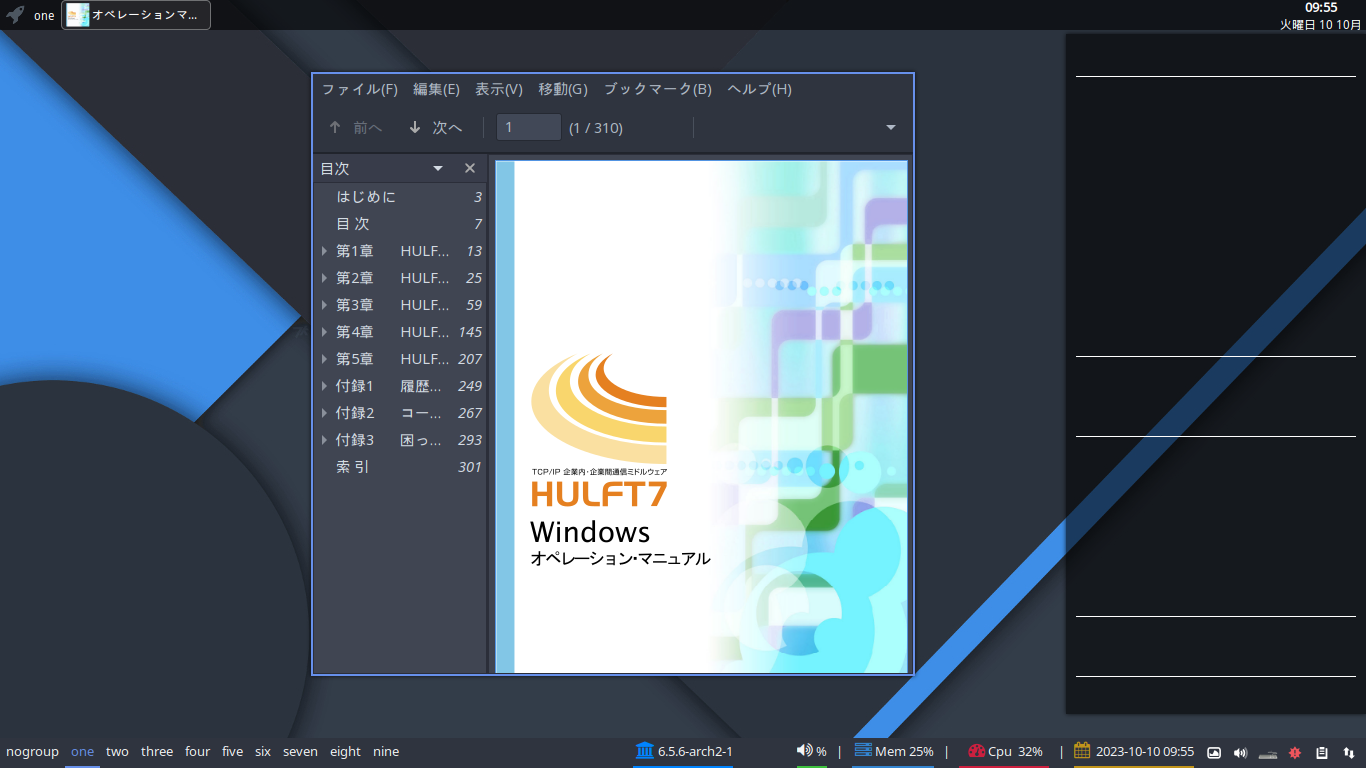The height and width of the screenshot is (768, 1366).
Task: Click the 'one' layout label in top bar
Action: point(44,16)
